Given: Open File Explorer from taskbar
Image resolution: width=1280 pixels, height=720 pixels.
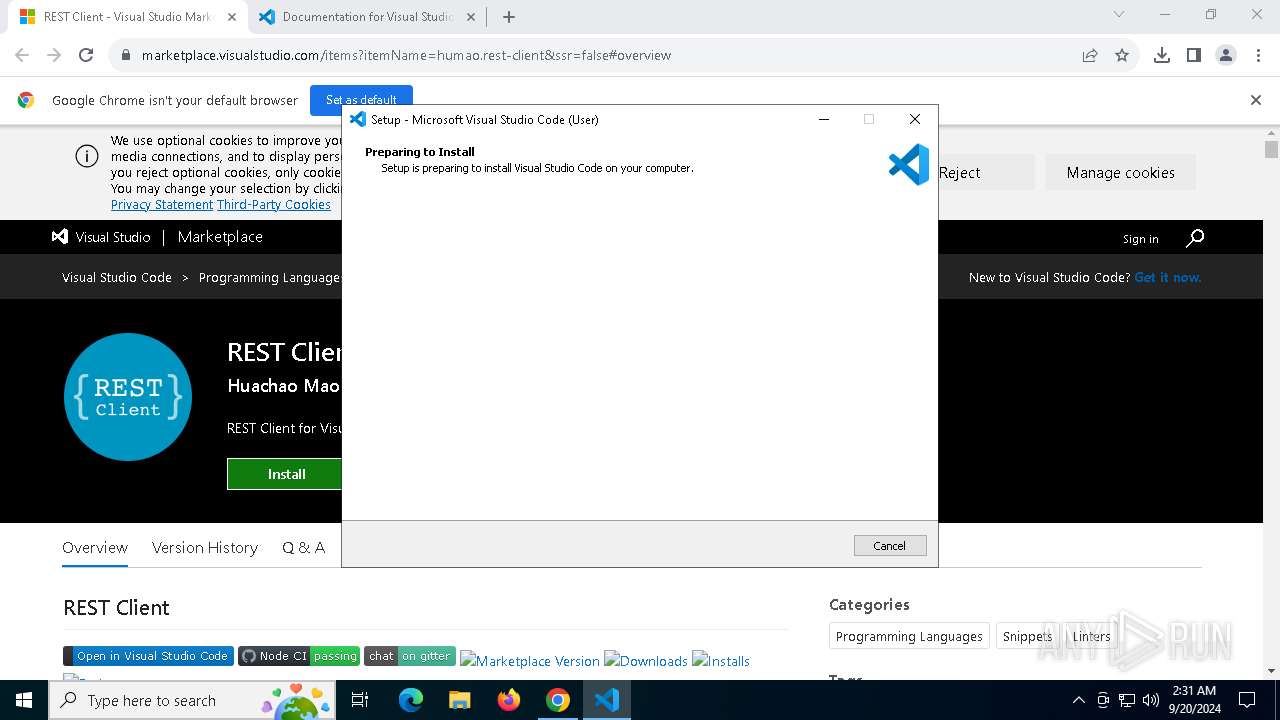Looking at the screenshot, I should tap(459, 700).
